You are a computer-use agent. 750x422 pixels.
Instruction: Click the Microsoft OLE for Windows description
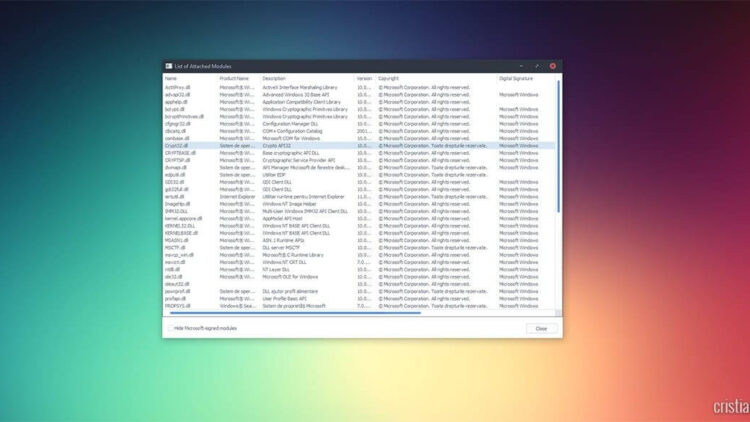coord(290,277)
